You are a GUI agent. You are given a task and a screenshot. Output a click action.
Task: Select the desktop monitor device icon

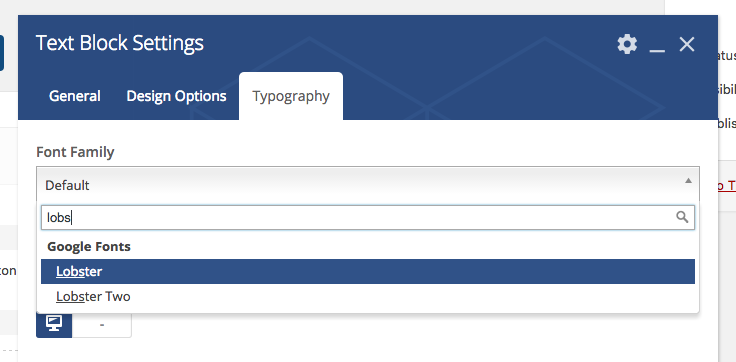pyautogui.click(x=54, y=323)
